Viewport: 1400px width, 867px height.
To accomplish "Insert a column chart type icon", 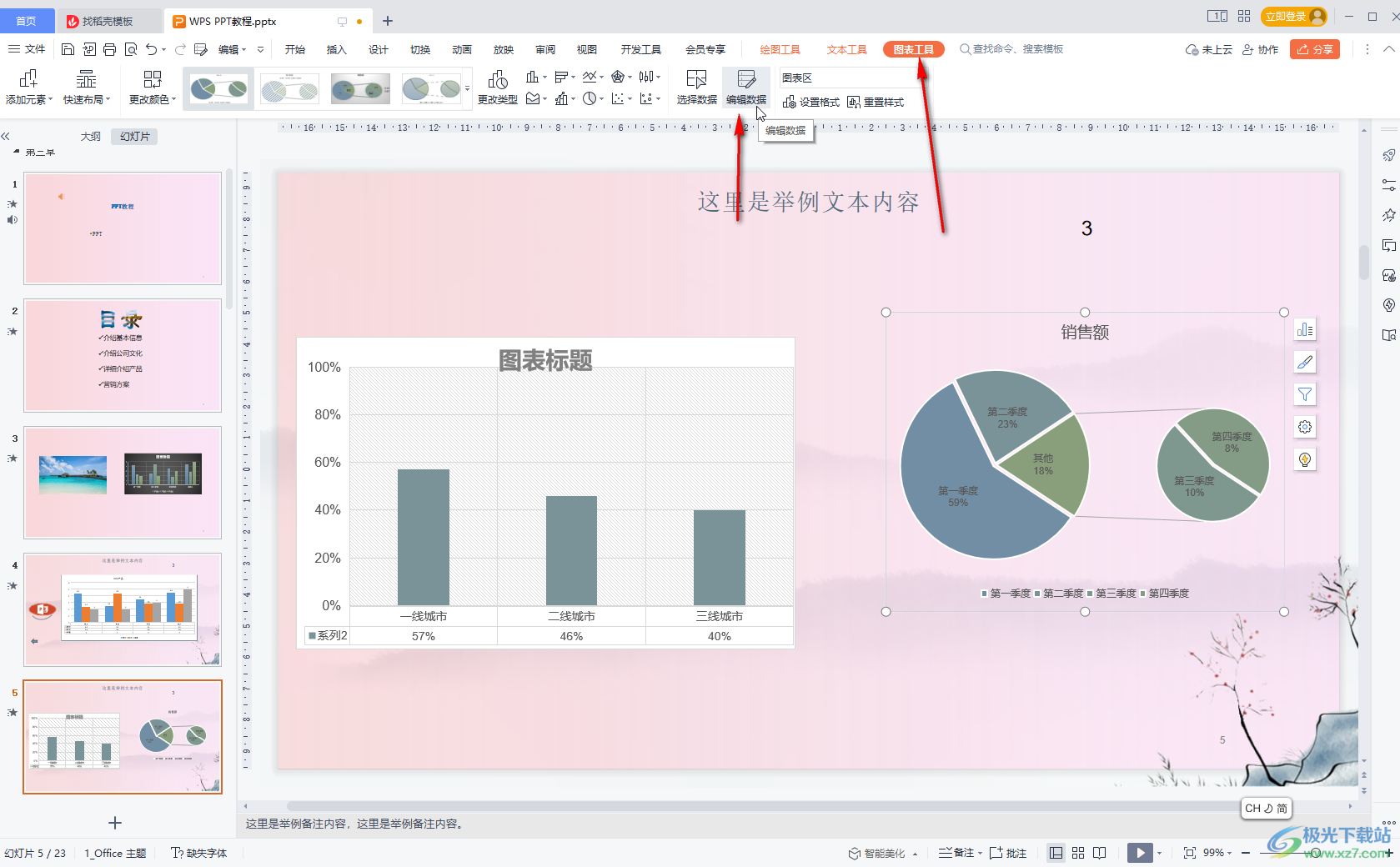I will tap(532, 77).
